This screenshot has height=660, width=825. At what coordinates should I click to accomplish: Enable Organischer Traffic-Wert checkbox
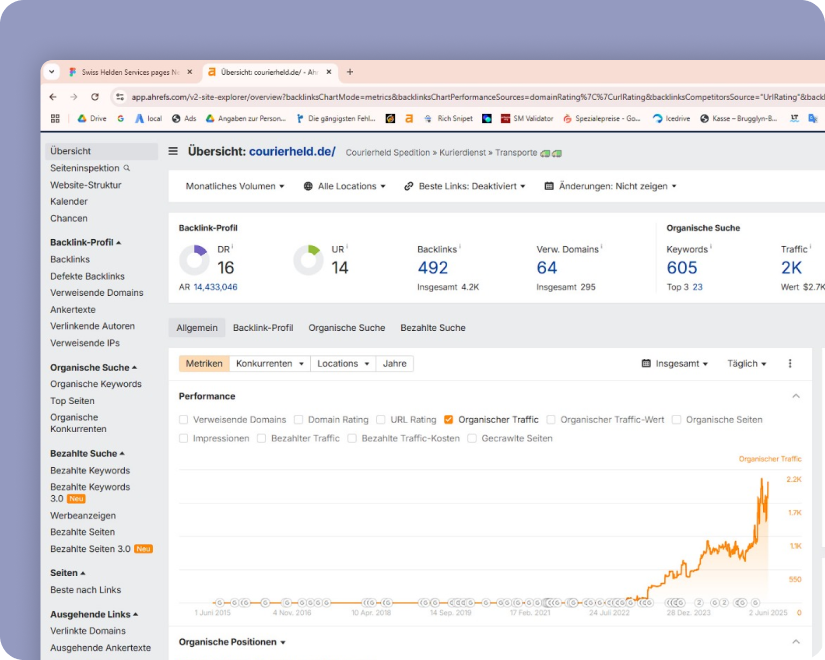pos(551,419)
